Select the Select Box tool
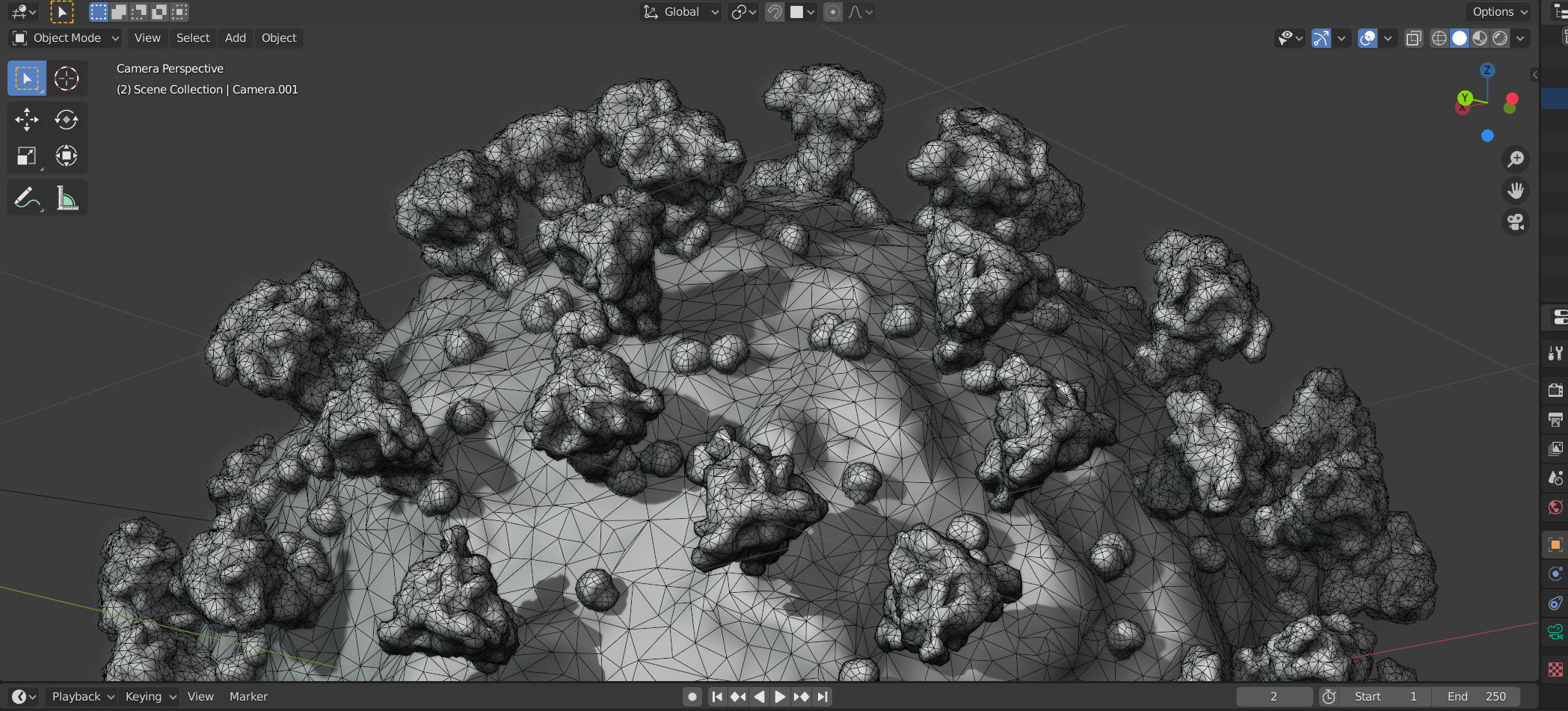This screenshot has height=711, width=1568. 27,79
